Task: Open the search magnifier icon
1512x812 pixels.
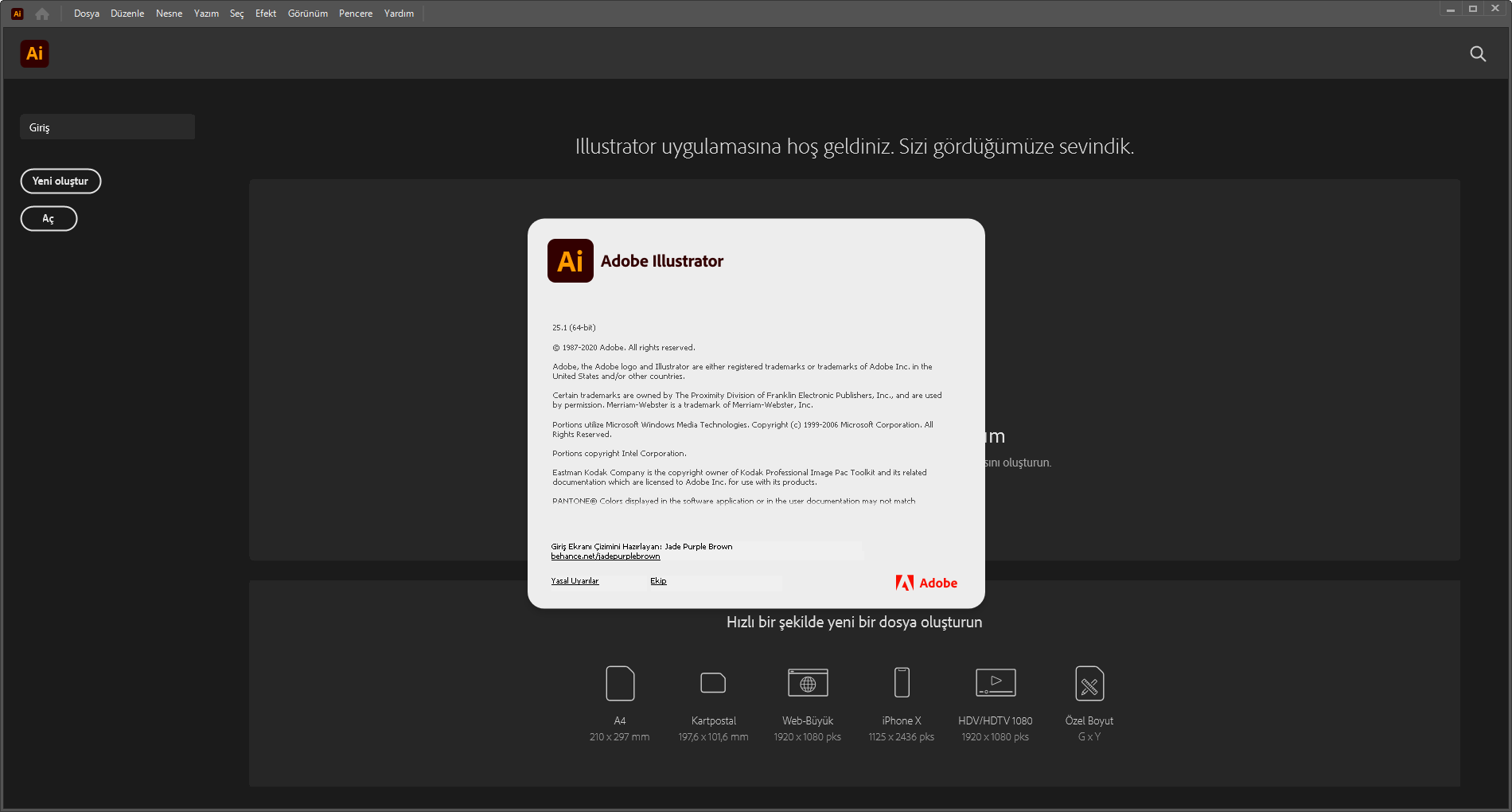Action: (1478, 53)
